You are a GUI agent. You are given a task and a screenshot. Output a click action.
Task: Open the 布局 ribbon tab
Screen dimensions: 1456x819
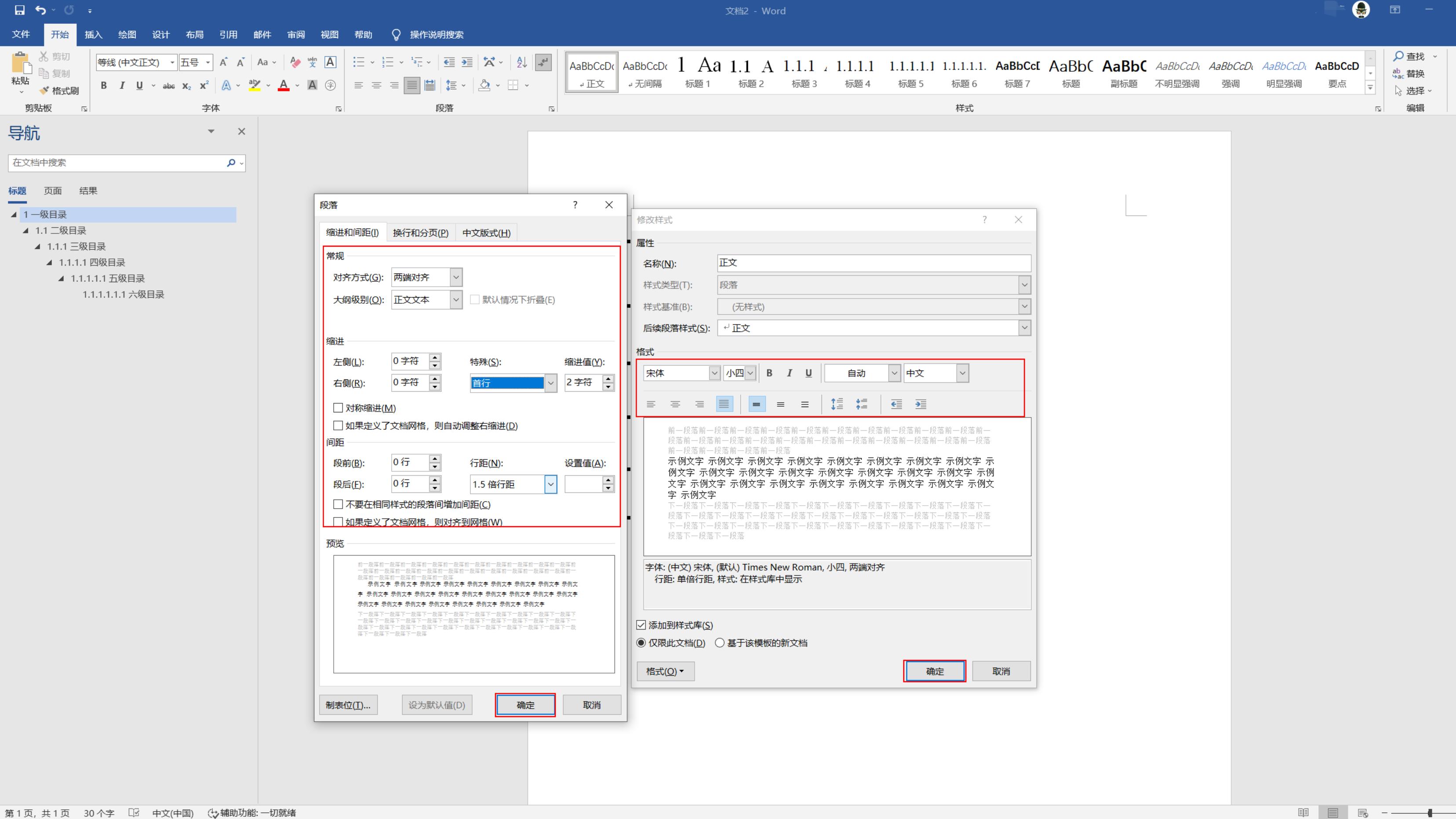point(194,34)
